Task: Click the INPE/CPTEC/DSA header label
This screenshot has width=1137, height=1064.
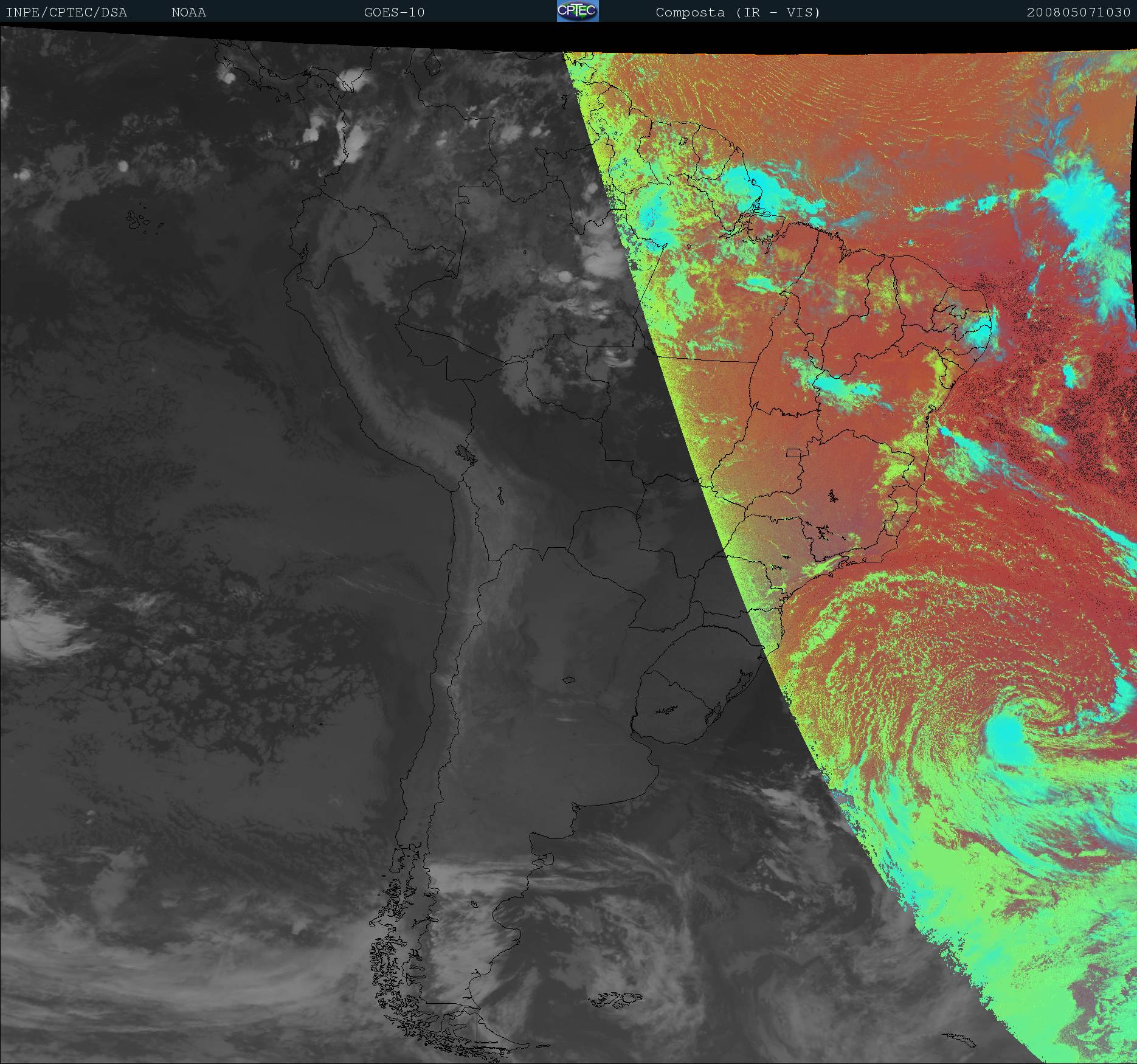Action: click(x=66, y=13)
